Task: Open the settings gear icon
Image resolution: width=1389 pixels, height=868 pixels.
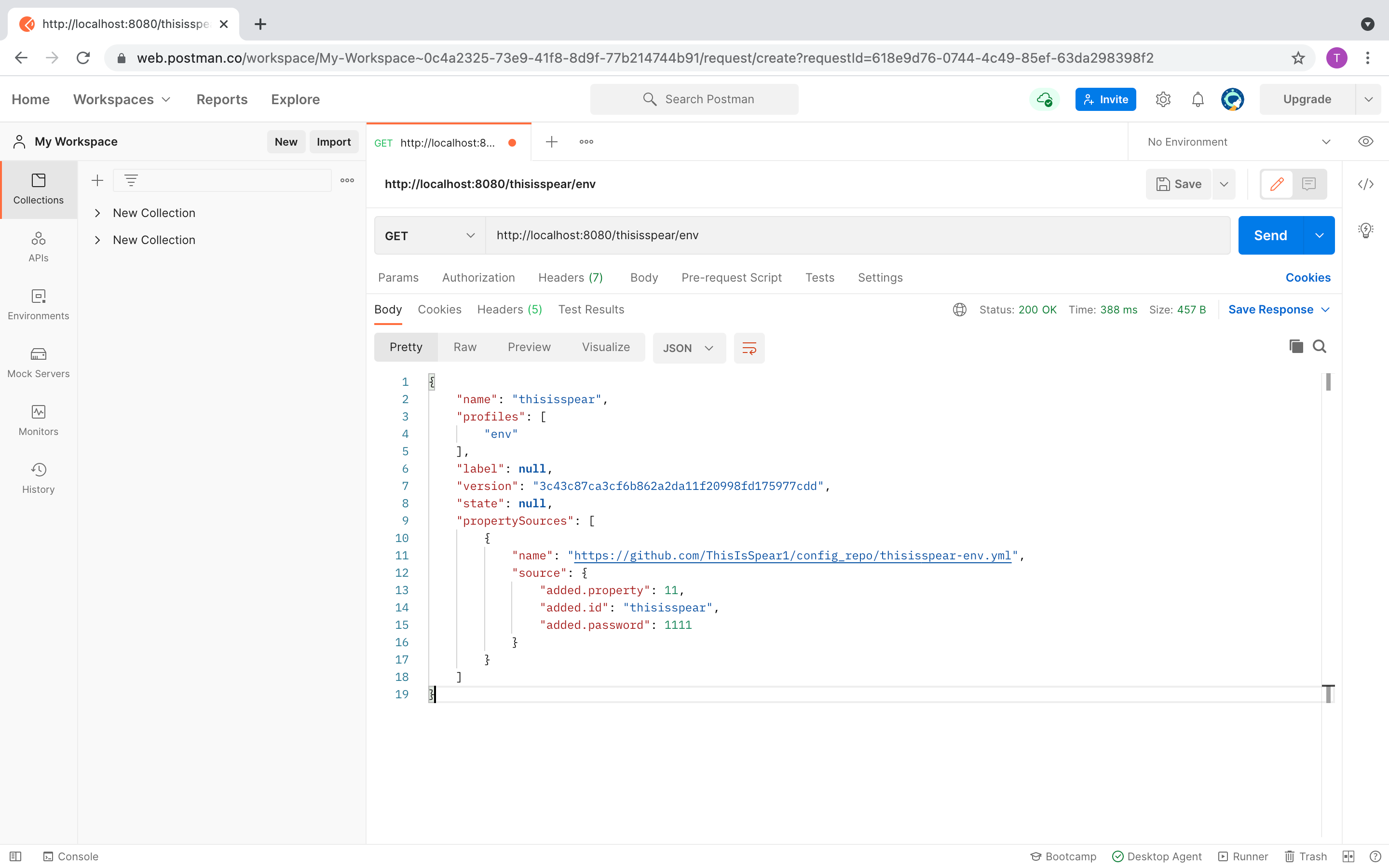Action: 1163,99
